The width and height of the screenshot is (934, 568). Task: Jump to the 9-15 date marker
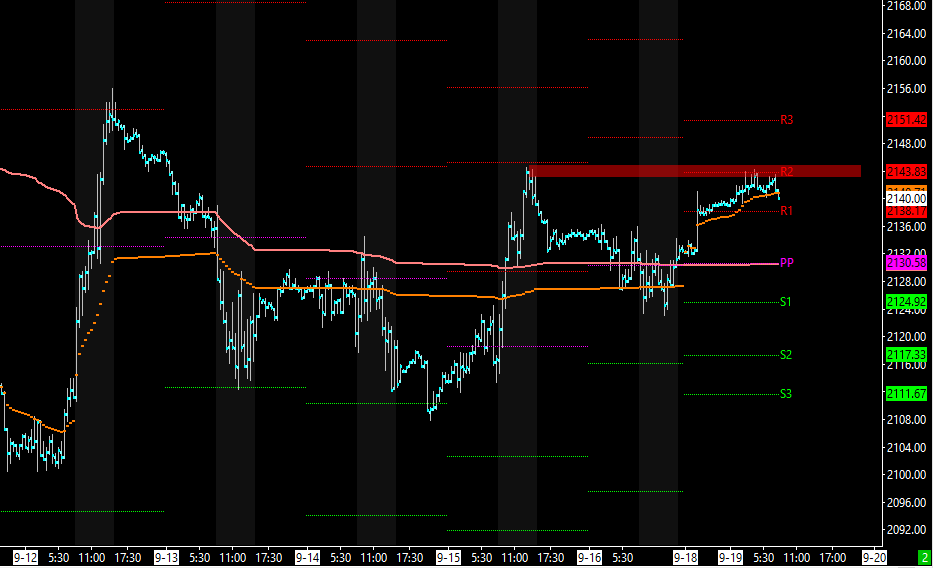point(448,558)
